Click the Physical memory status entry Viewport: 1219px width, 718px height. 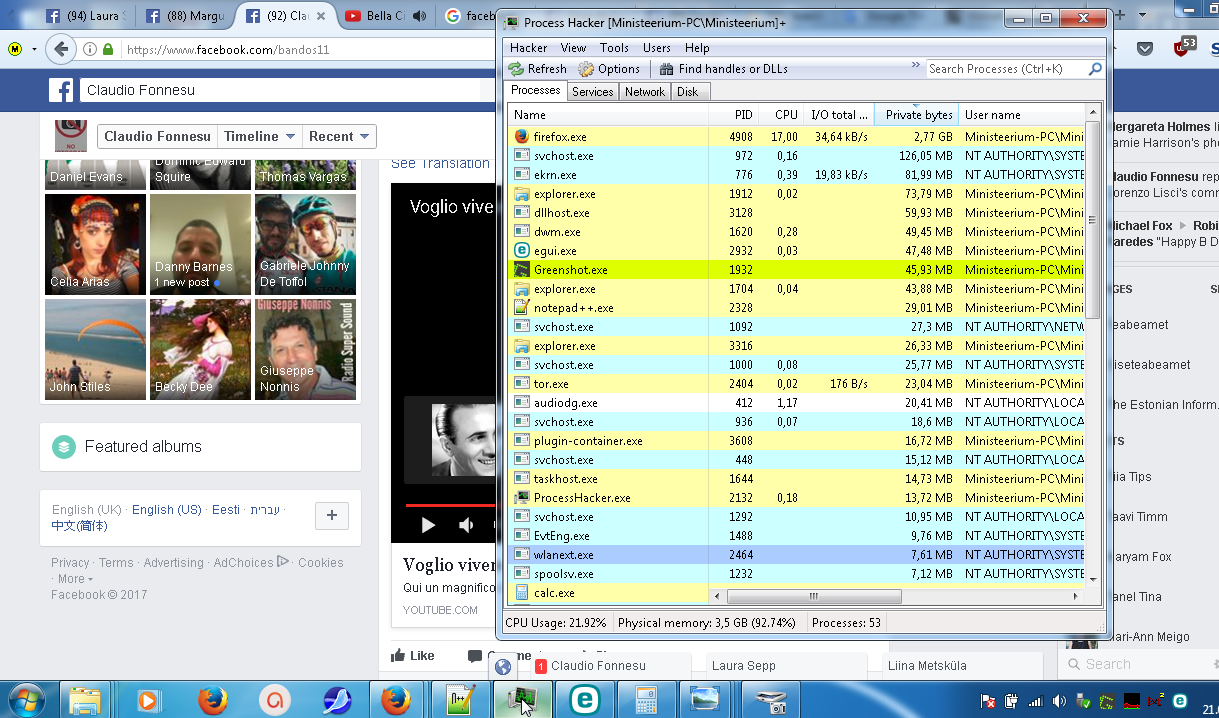(x=707, y=623)
